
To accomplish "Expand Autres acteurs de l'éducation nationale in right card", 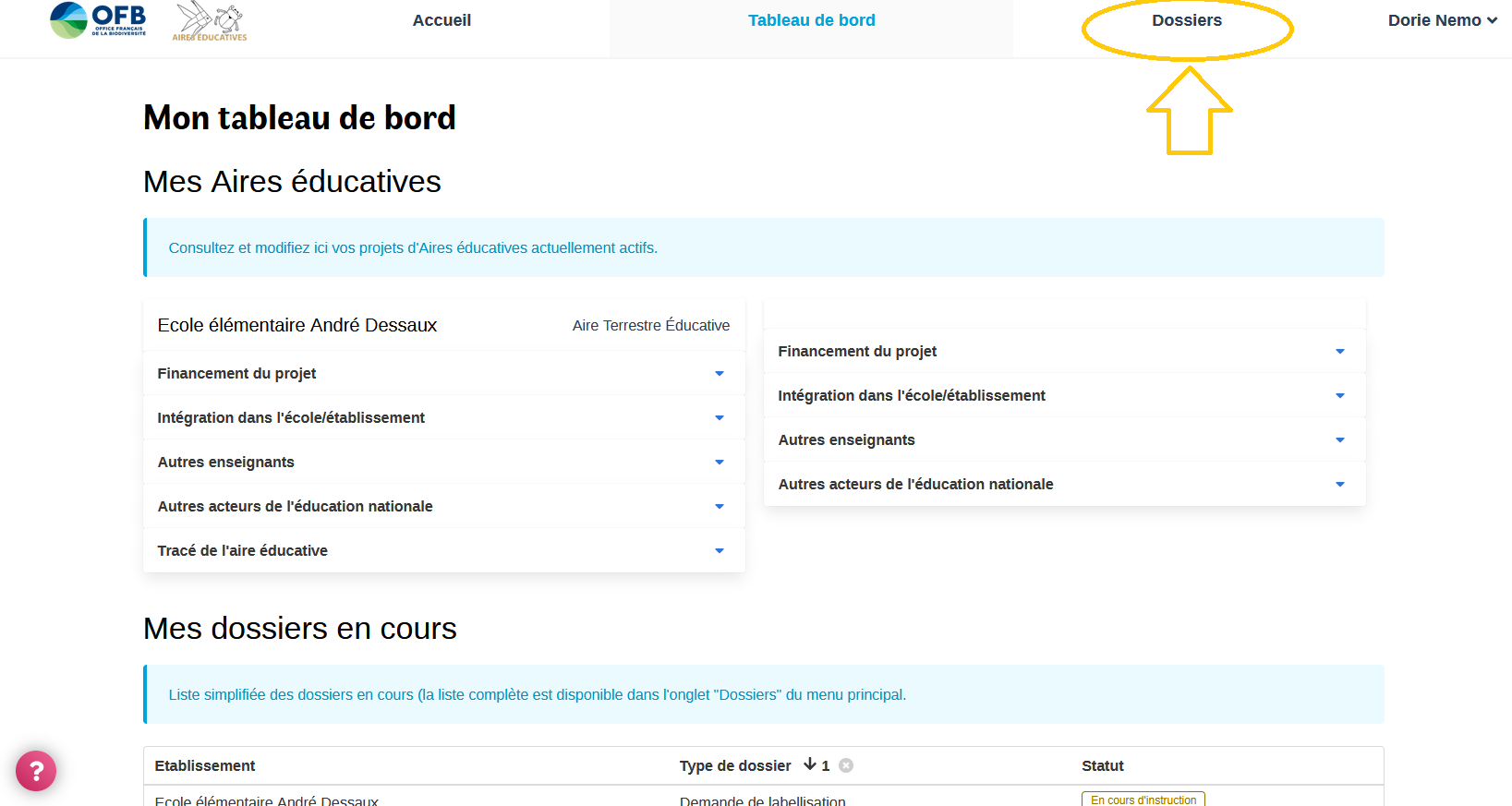I will 1064,484.
